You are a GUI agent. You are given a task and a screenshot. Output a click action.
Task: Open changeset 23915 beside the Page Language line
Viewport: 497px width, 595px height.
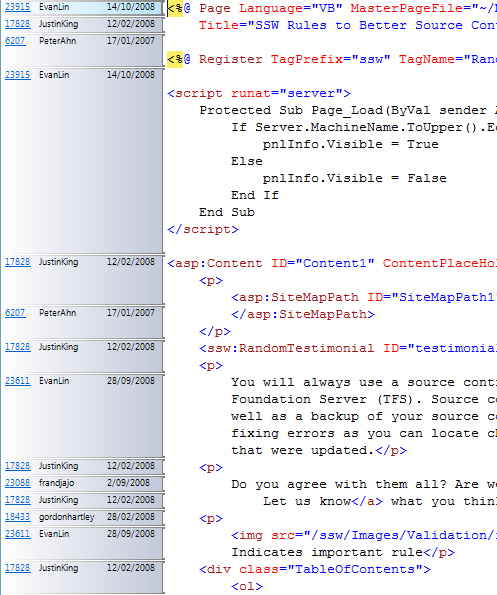[x=17, y=7]
